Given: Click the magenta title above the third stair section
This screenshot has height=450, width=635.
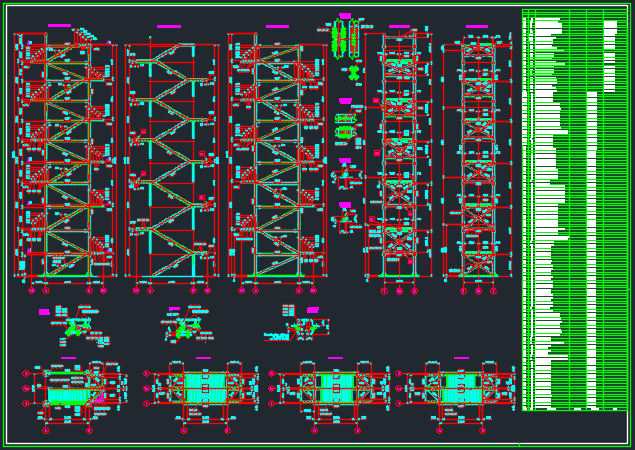Looking at the screenshot, I should [277, 27].
